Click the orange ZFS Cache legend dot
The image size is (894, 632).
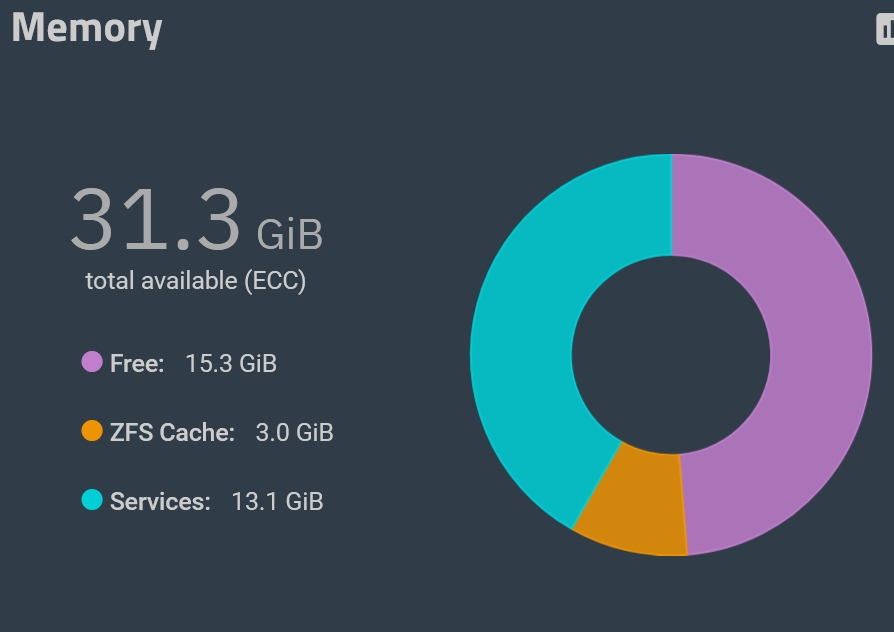(x=92, y=432)
